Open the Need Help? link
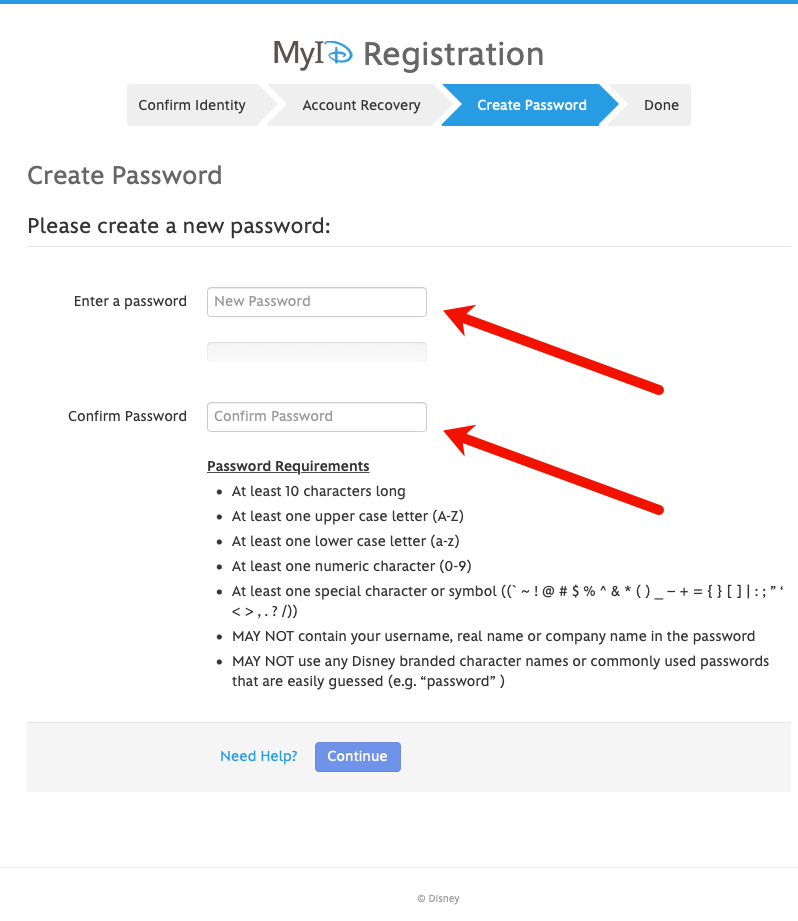The width and height of the screenshot is (798, 921). tap(258, 756)
